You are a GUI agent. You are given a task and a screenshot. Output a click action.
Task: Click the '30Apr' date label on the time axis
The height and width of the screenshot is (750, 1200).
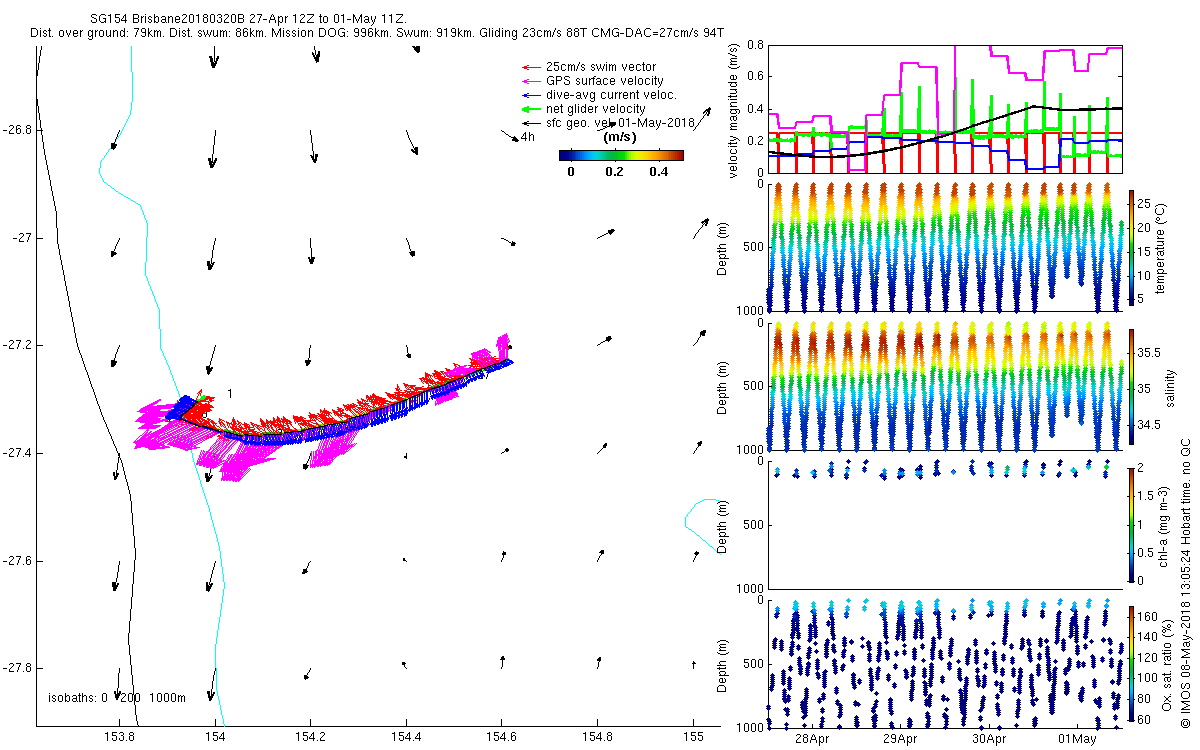point(989,739)
